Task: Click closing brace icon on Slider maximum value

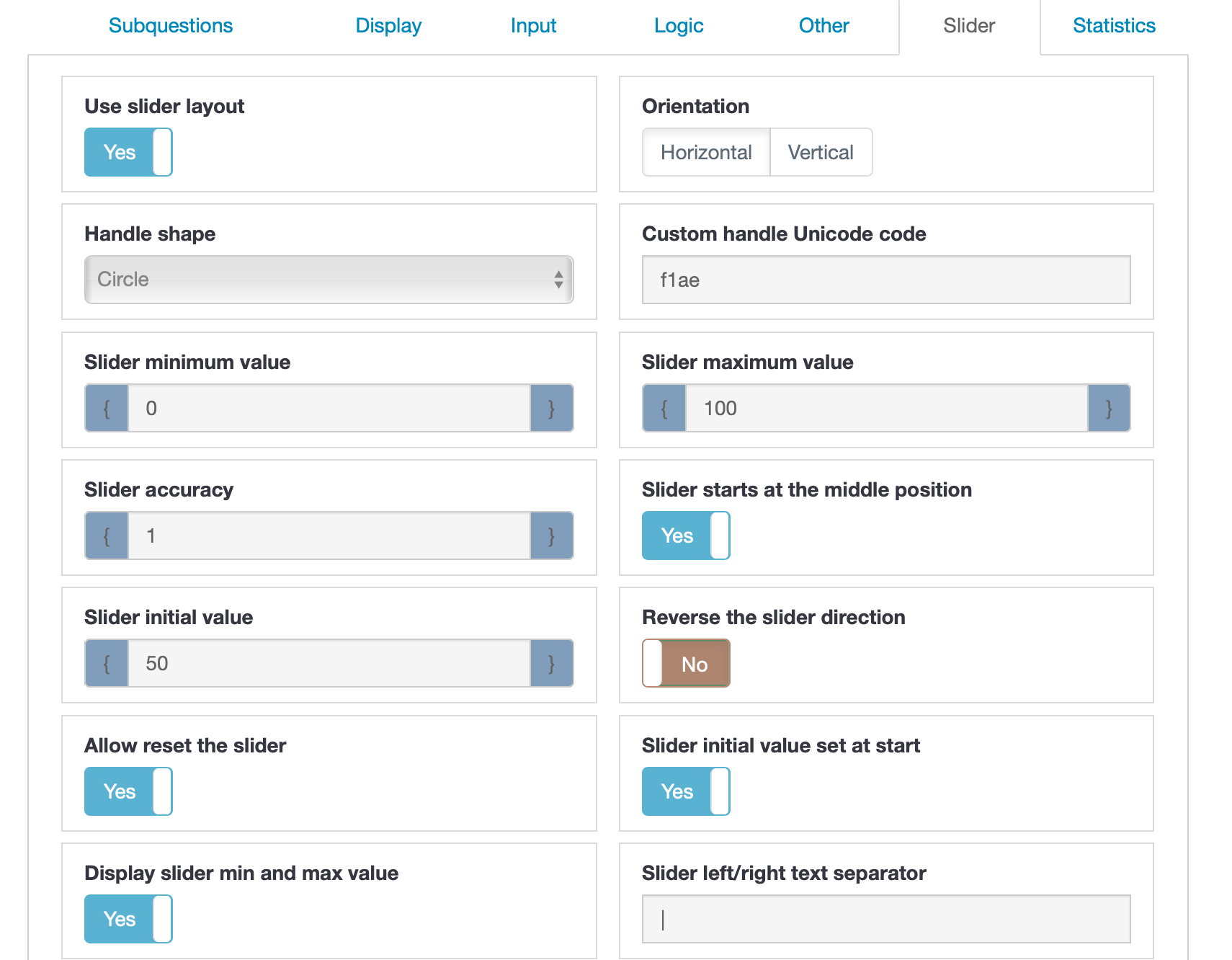Action: [1109, 409]
